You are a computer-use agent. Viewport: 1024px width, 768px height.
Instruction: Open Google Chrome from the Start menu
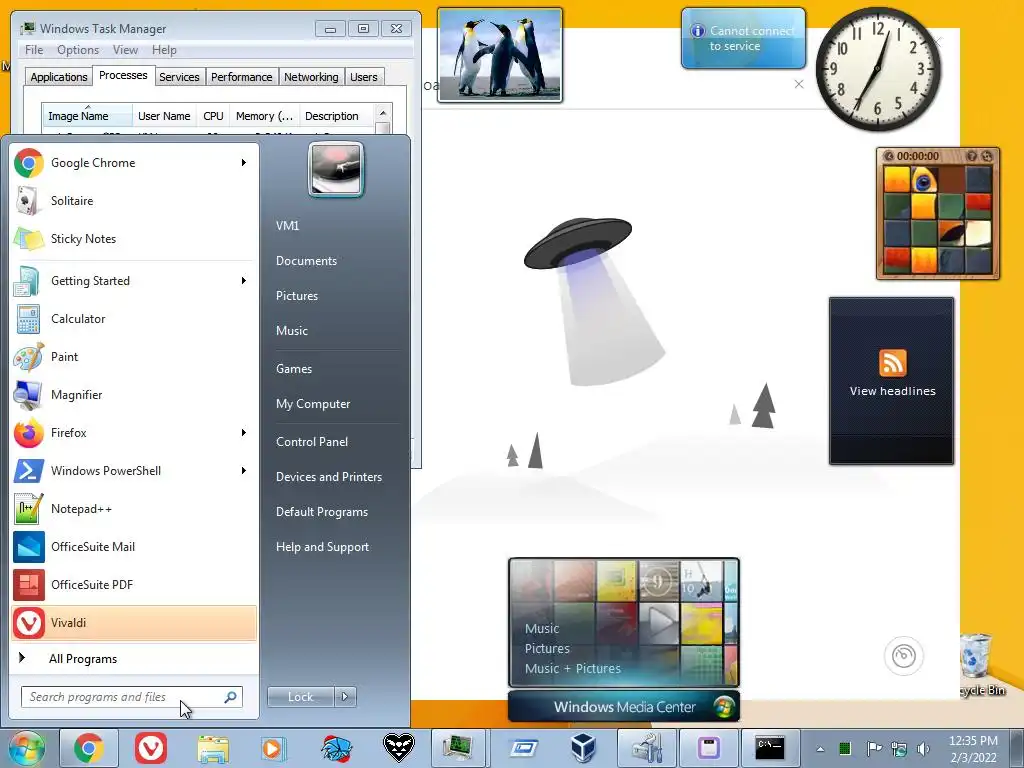pyautogui.click(x=134, y=163)
